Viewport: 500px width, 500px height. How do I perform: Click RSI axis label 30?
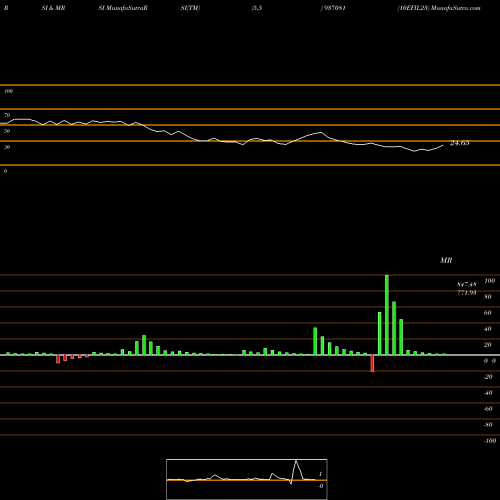pos(7,147)
